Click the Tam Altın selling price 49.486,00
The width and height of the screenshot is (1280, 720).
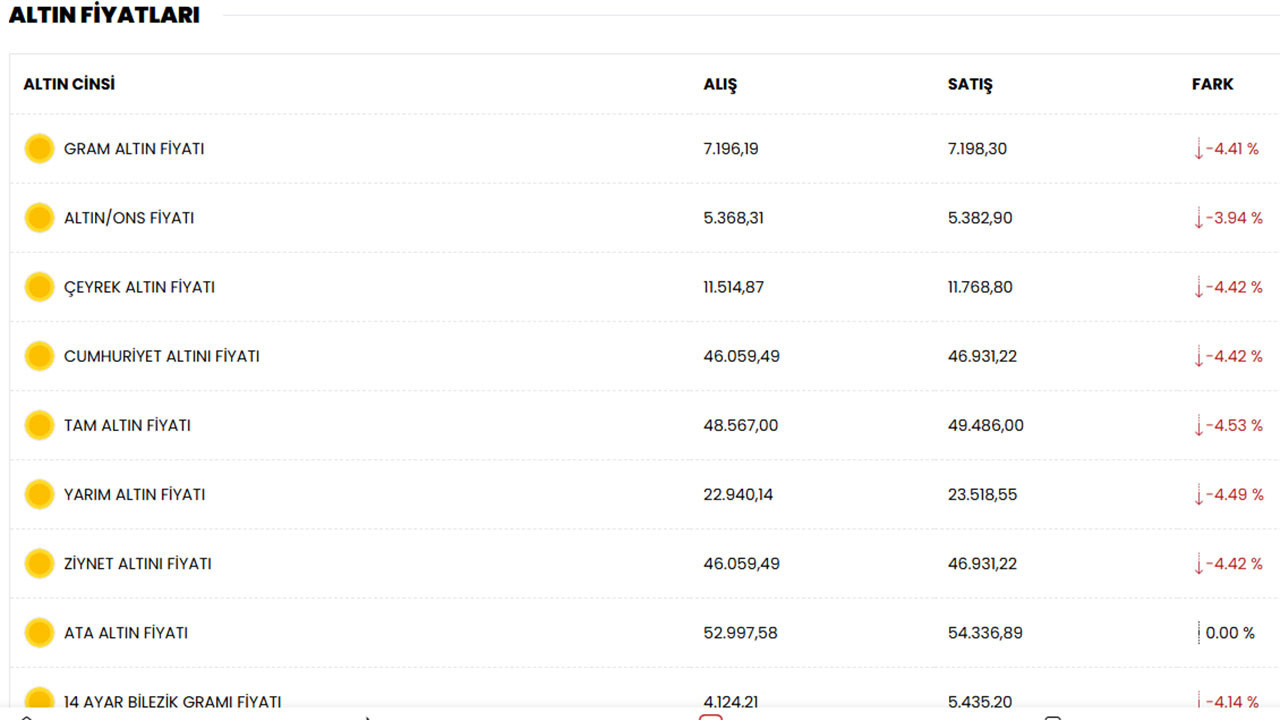(985, 425)
